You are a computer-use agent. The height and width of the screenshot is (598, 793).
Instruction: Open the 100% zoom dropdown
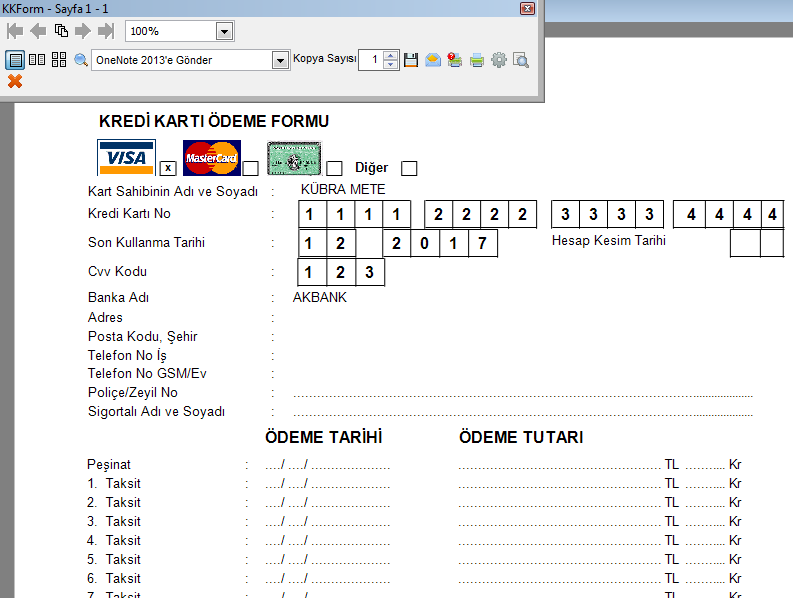pyautogui.click(x=224, y=32)
